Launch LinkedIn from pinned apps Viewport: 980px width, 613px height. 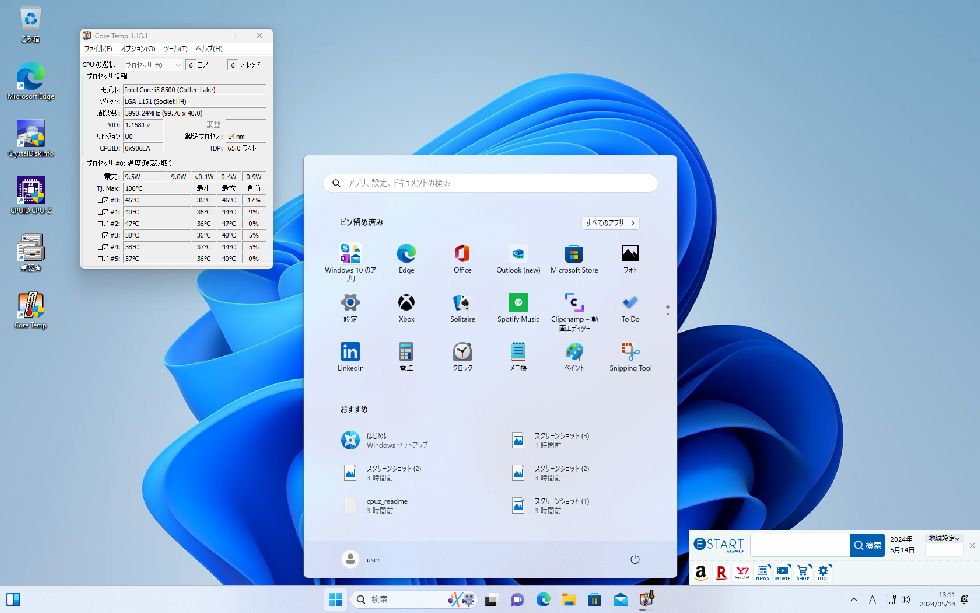(x=350, y=352)
